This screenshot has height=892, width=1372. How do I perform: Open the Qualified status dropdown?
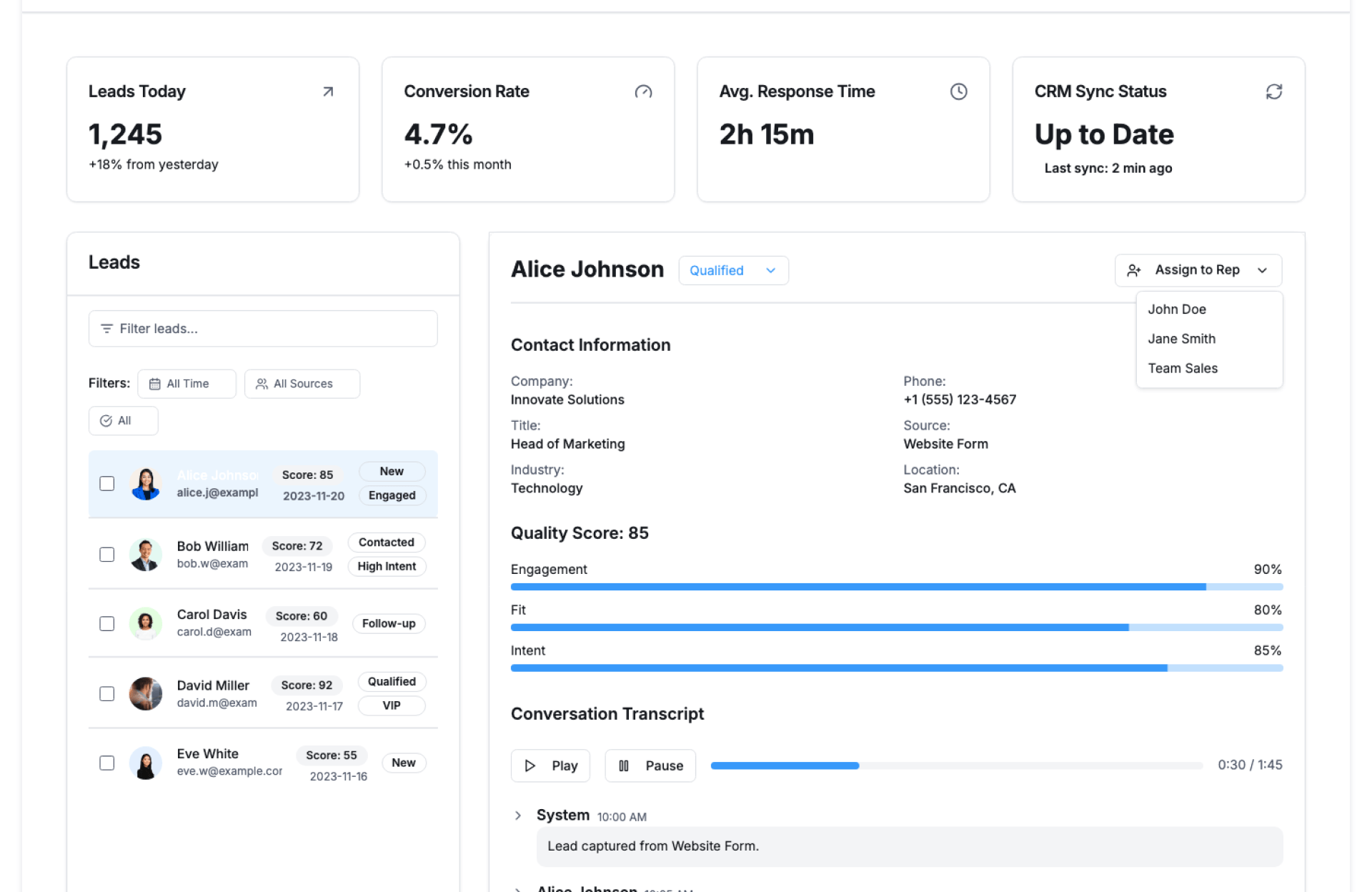click(733, 271)
